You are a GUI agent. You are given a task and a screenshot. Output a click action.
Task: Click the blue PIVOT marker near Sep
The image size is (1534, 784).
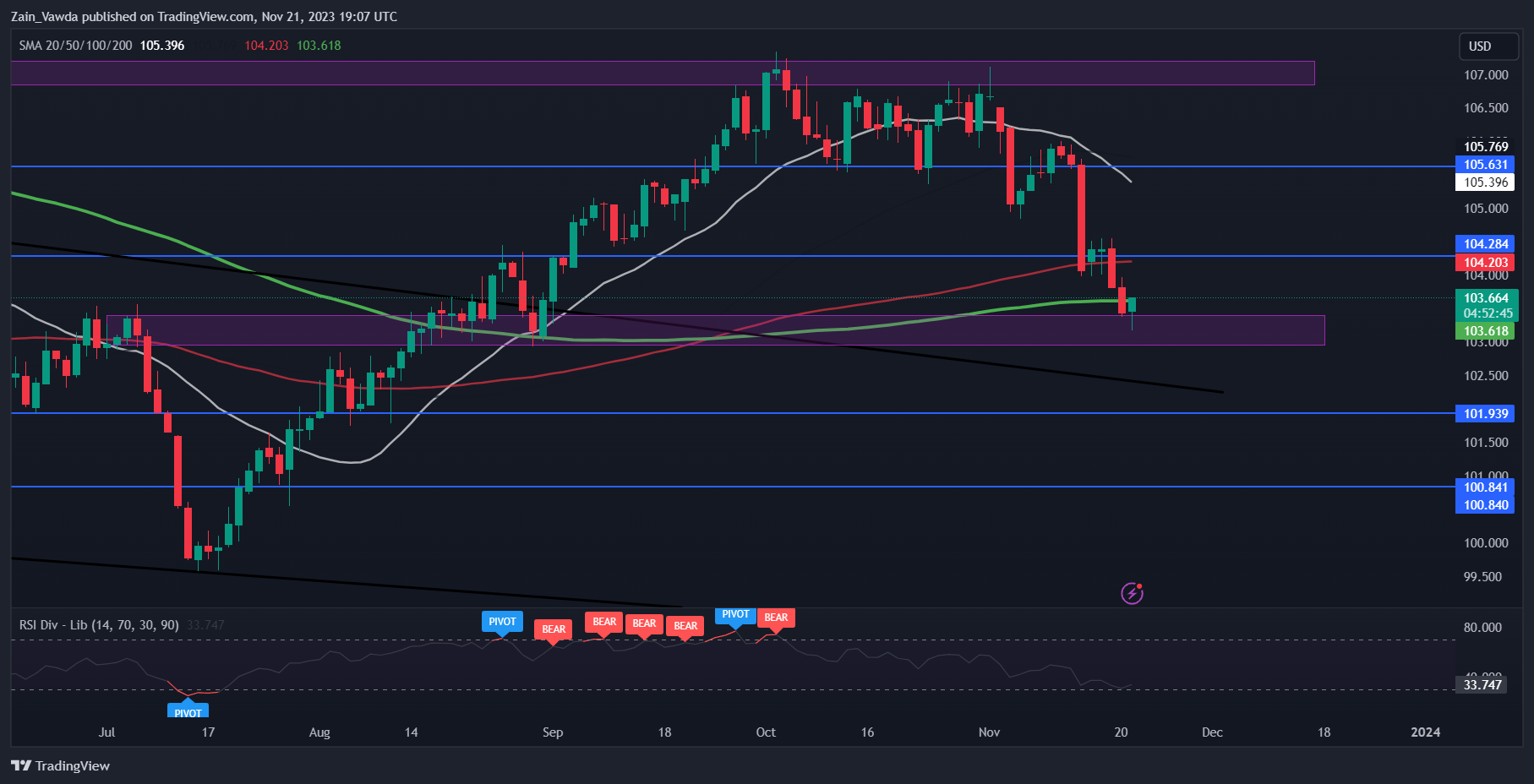502,623
